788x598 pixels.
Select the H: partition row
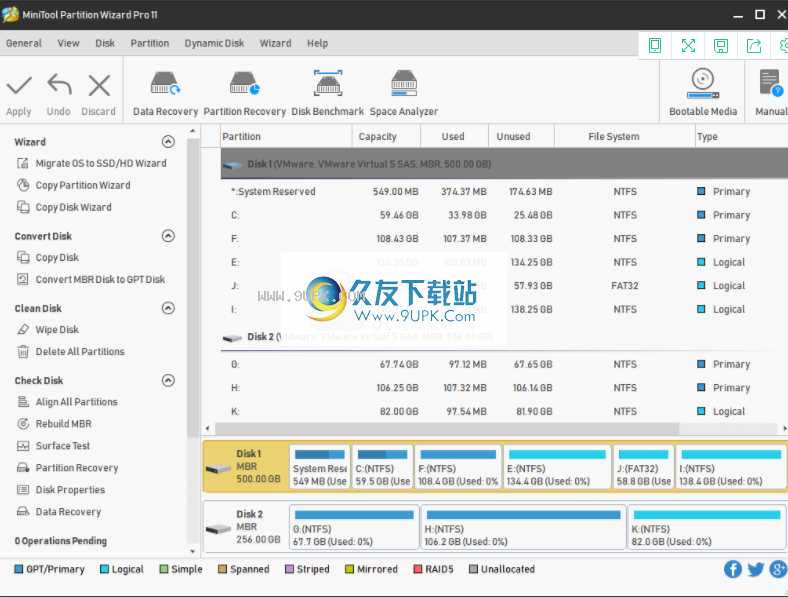click(504, 388)
